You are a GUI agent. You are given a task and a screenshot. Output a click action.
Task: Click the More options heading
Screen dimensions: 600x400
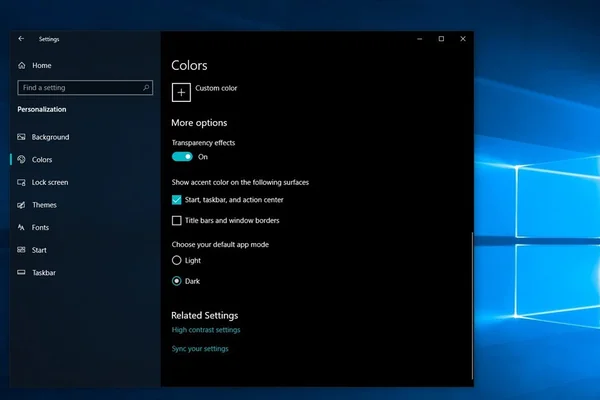coord(199,123)
